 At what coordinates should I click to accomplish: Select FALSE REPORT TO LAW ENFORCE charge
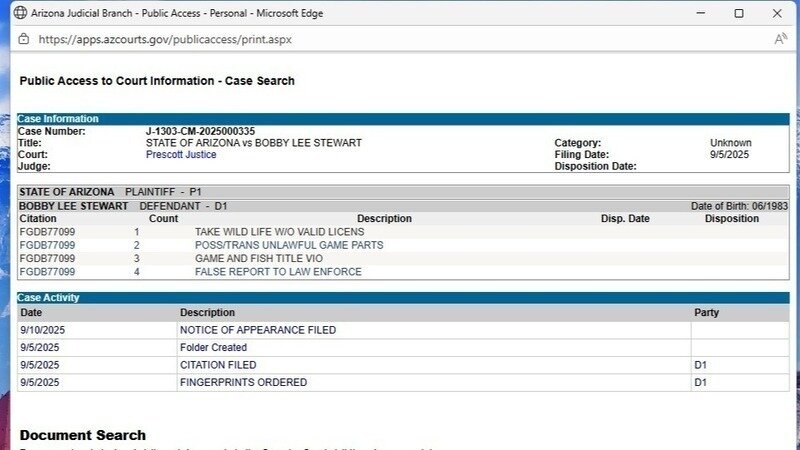pos(283,271)
